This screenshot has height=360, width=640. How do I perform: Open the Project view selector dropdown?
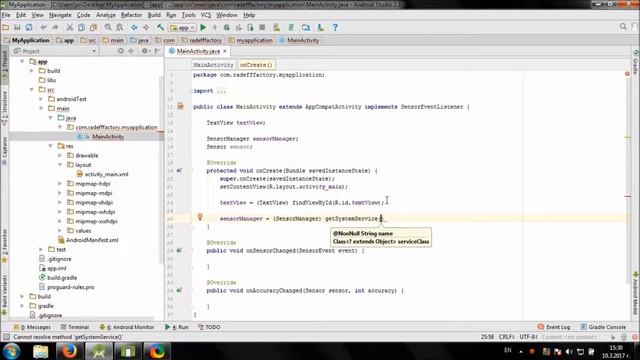pyautogui.click(x=55, y=51)
